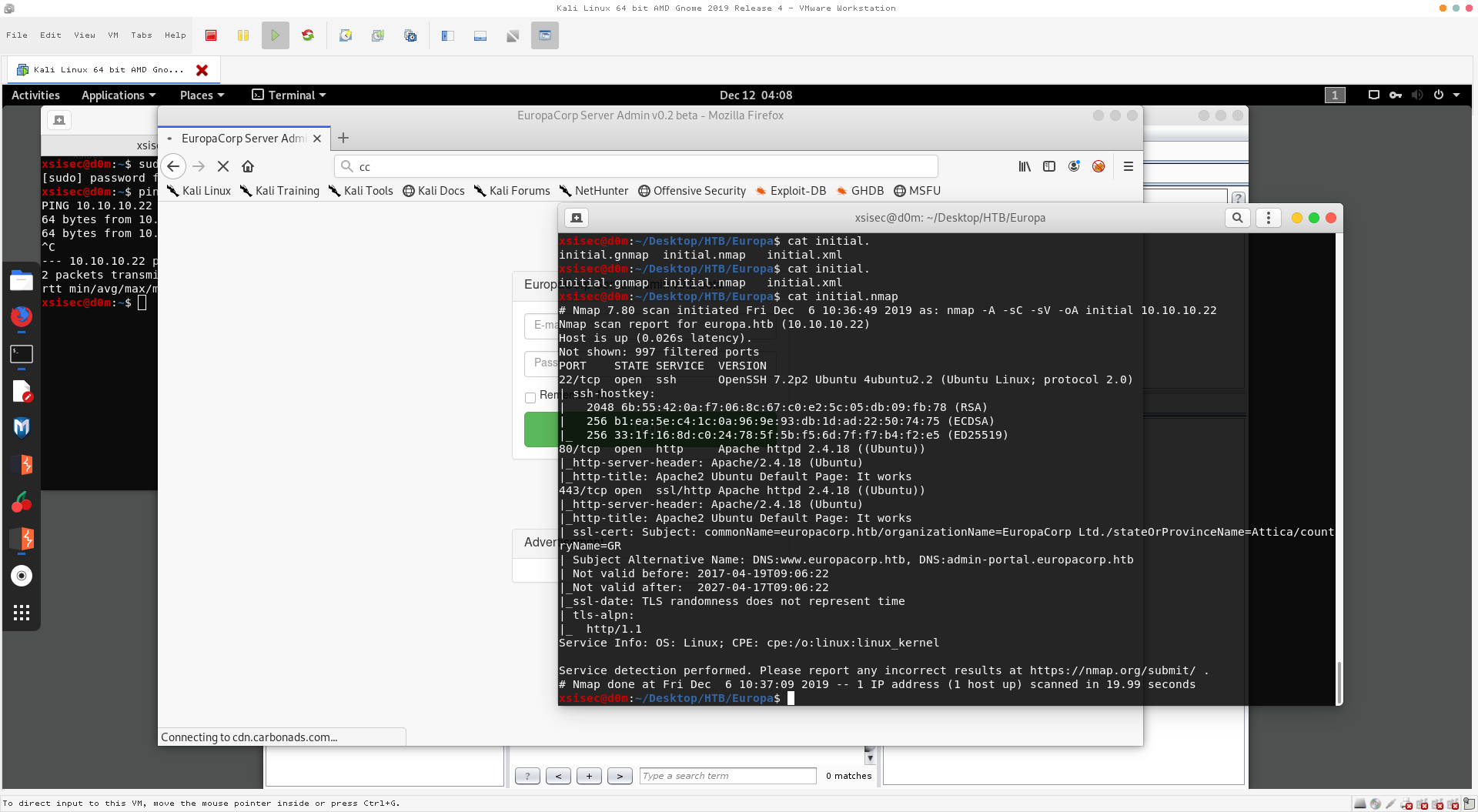Click the Firefox home icon
The width and height of the screenshot is (1478, 812).
(248, 166)
